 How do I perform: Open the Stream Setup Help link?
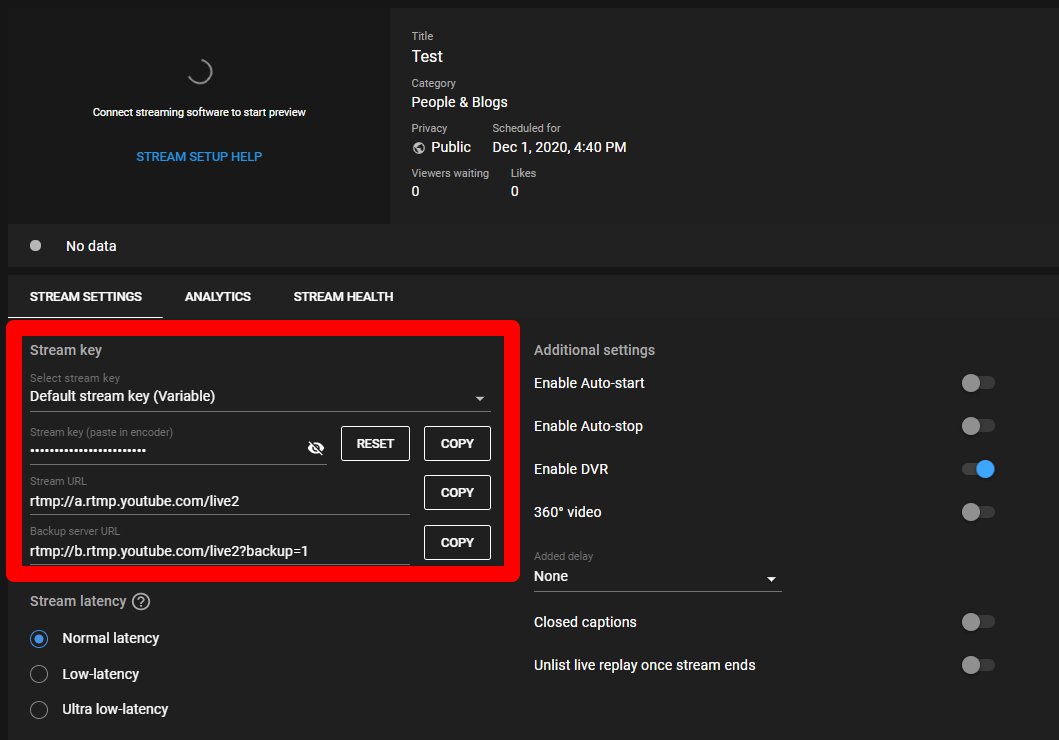[x=199, y=157]
